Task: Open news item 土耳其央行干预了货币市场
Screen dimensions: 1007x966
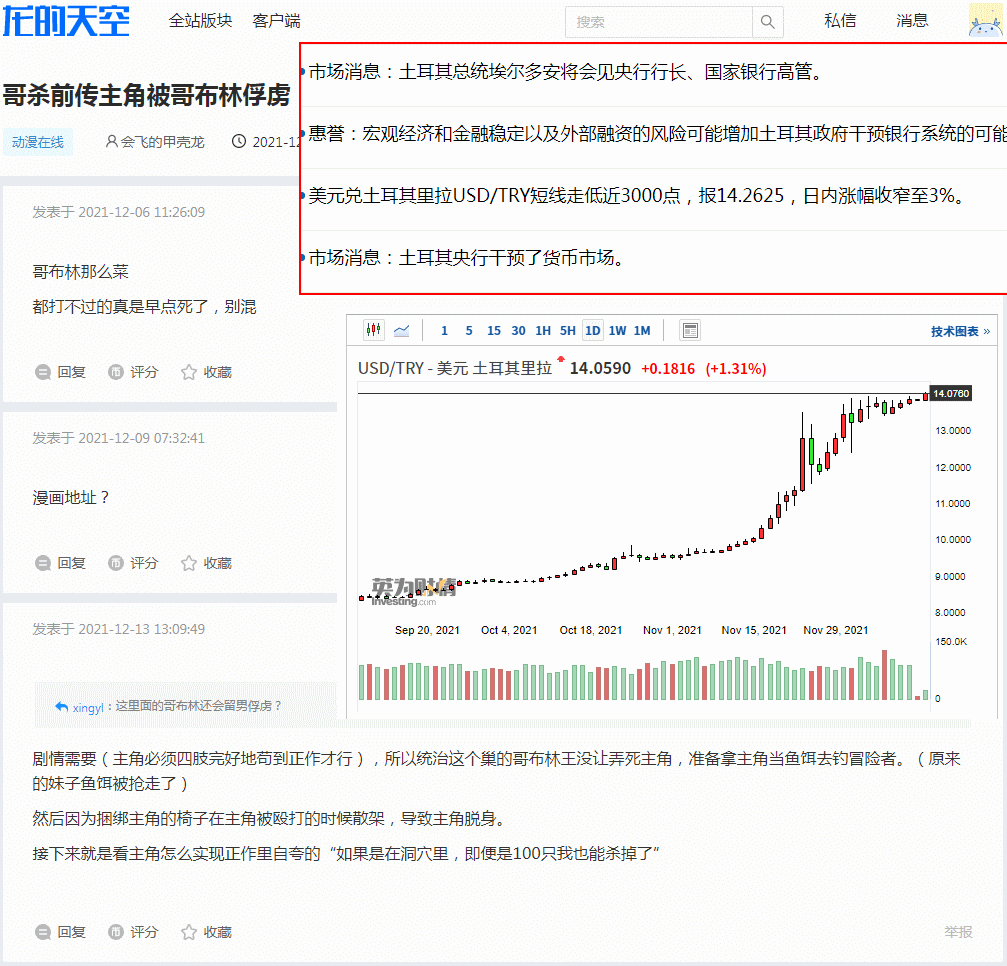Action: [467, 258]
